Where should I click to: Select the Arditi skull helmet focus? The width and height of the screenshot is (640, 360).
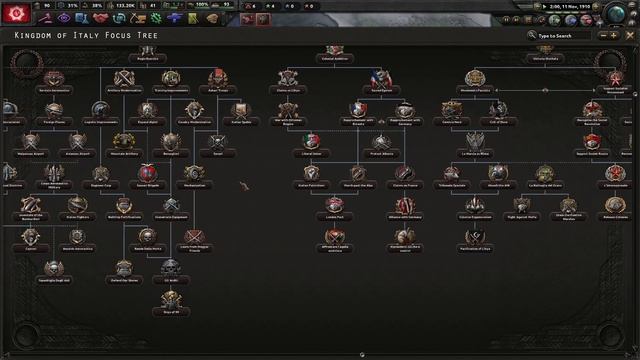(x=171, y=272)
